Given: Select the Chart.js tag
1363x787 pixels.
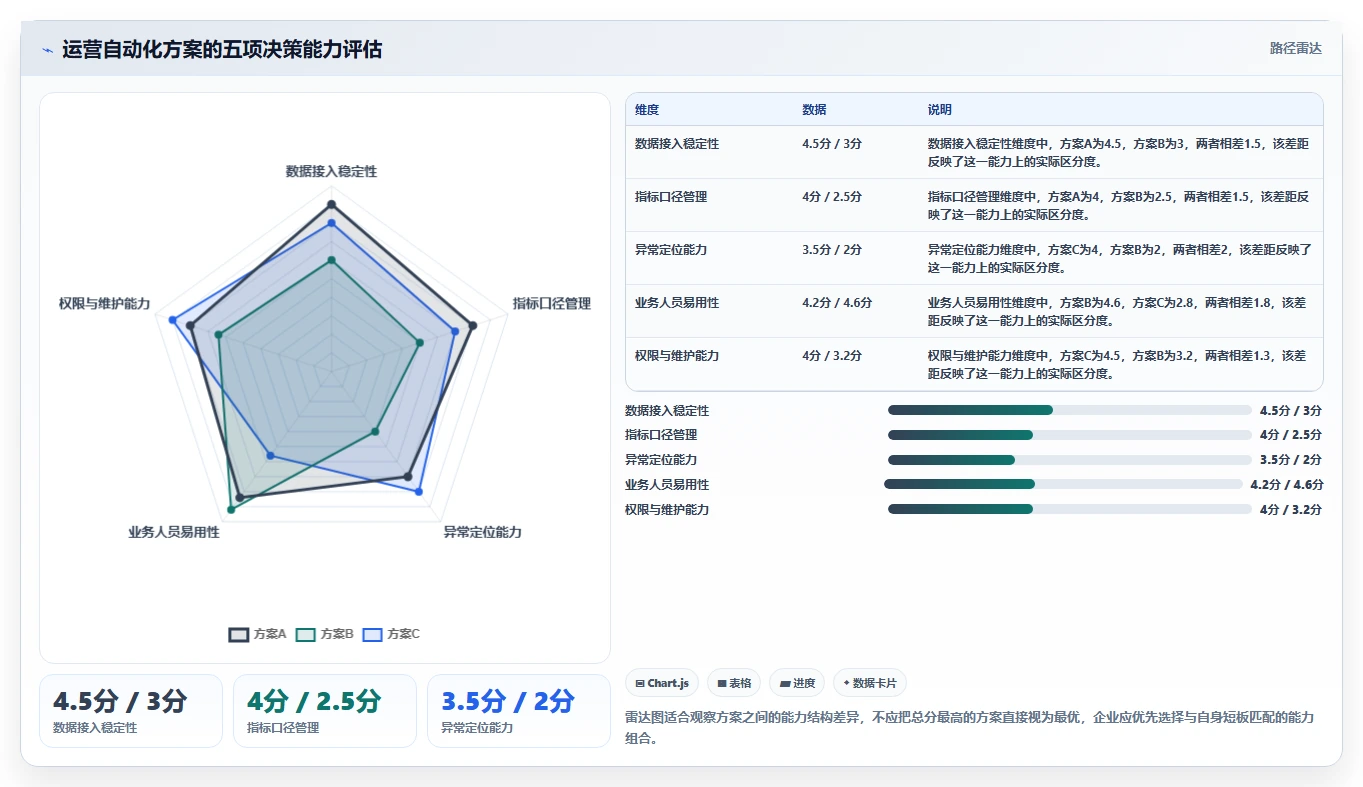Looking at the screenshot, I should [x=662, y=683].
